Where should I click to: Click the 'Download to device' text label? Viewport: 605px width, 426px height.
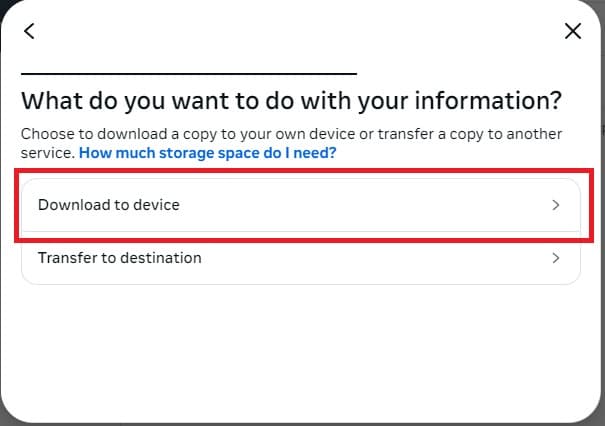[x=109, y=205]
